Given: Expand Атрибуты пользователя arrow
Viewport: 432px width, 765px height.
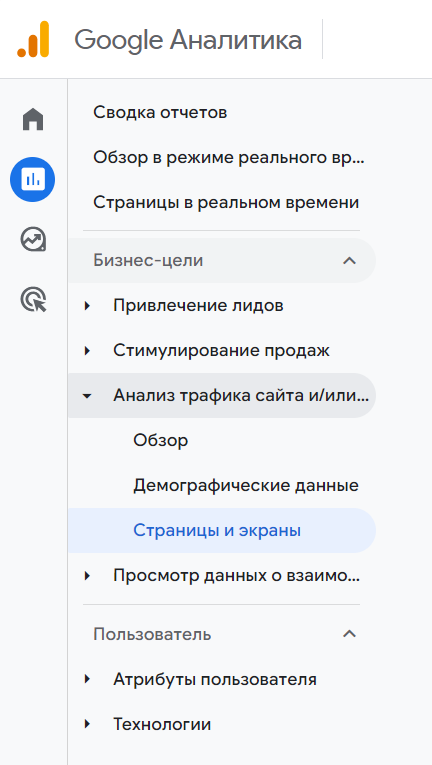Looking at the screenshot, I should click(x=87, y=679).
